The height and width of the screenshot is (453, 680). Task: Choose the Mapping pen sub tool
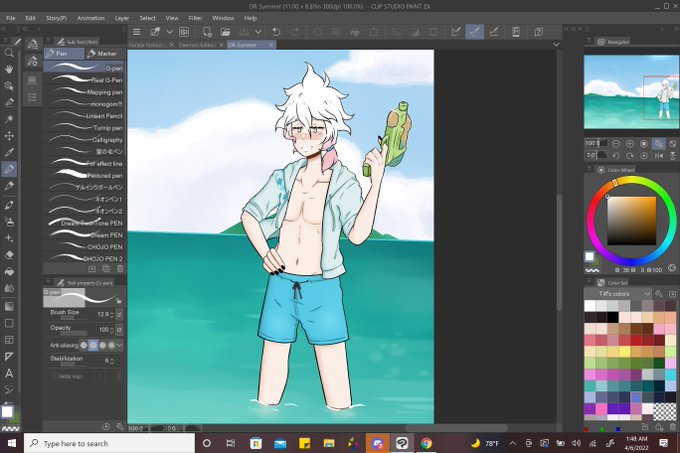pyautogui.click(x=84, y=92)
